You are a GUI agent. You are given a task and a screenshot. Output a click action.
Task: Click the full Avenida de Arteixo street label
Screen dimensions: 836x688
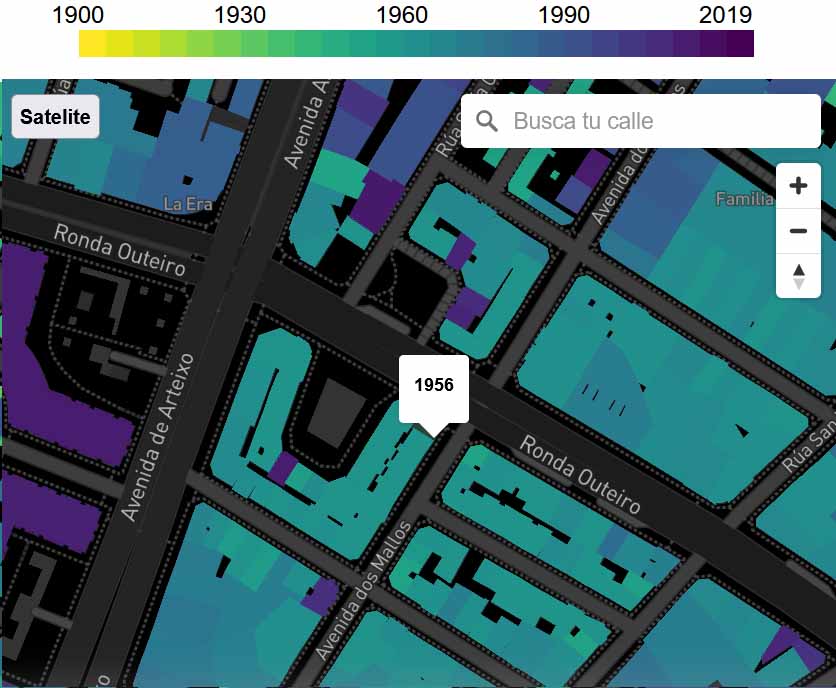(x=158, y=443)
